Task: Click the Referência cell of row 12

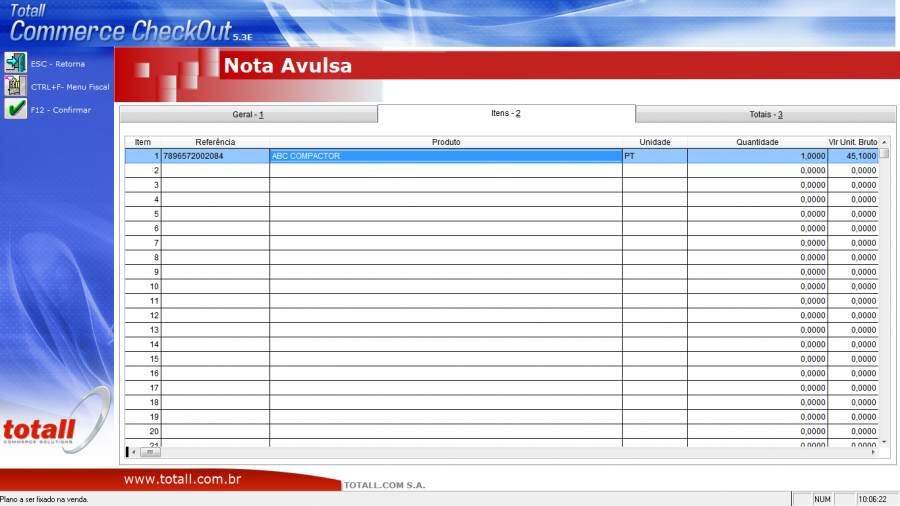Action: click(x=215, y=316)
